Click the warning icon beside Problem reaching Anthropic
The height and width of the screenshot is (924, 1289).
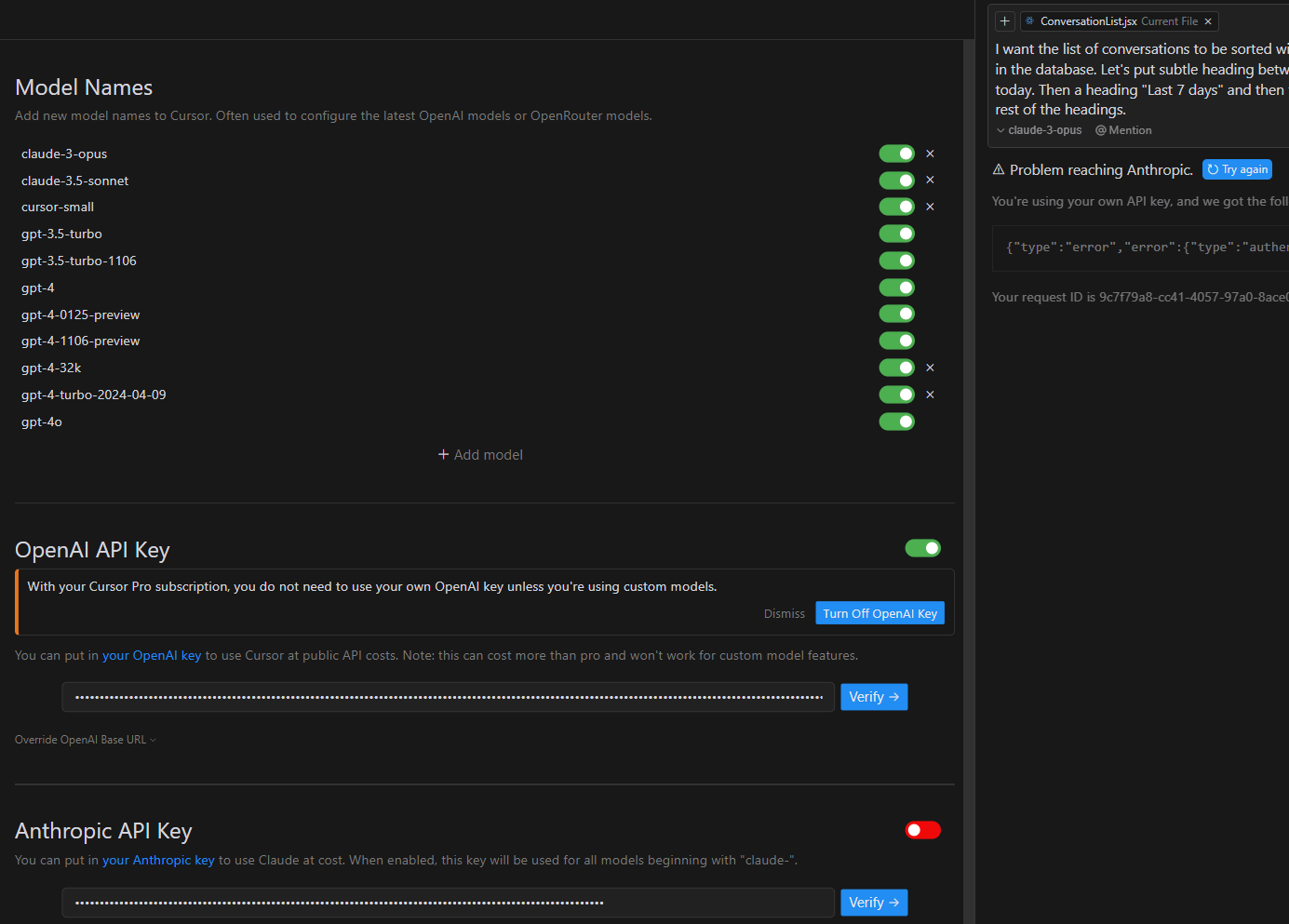[x=999, y=169]
